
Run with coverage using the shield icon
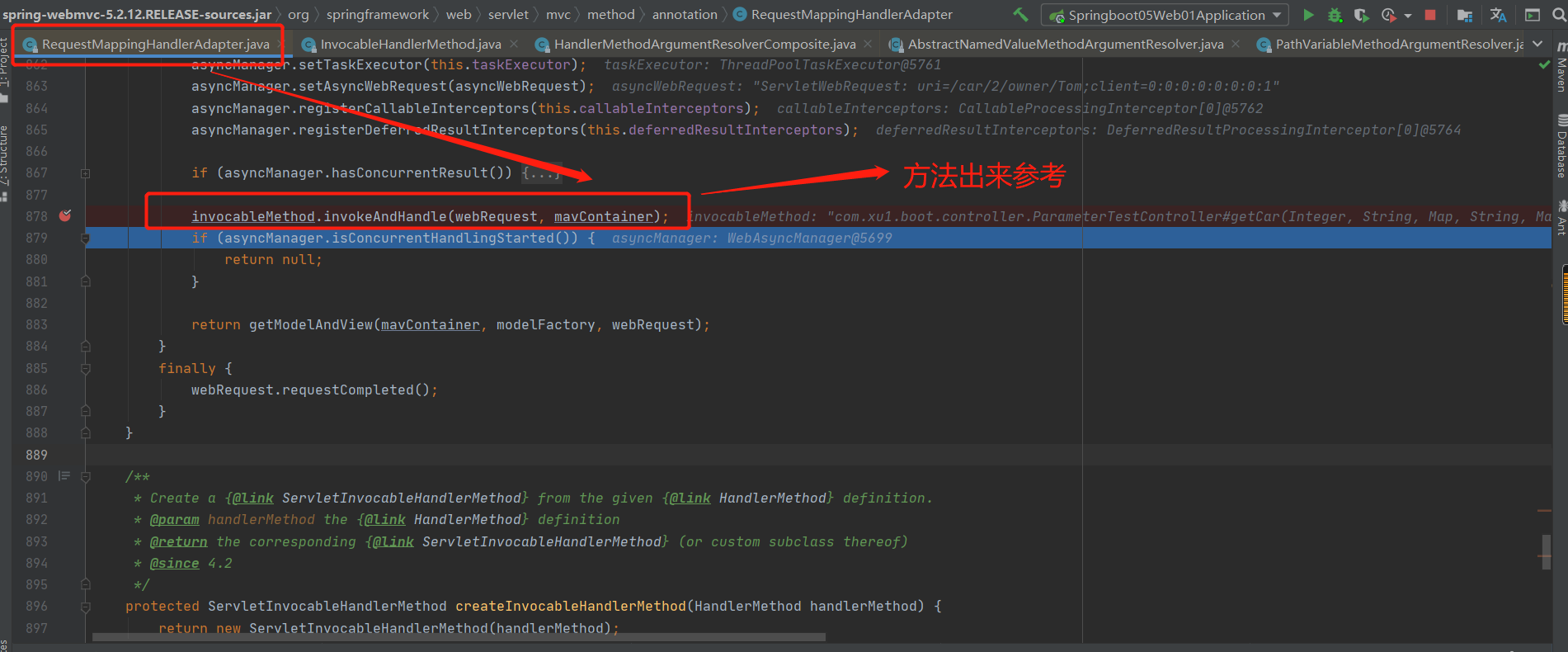click(1361, 15)
